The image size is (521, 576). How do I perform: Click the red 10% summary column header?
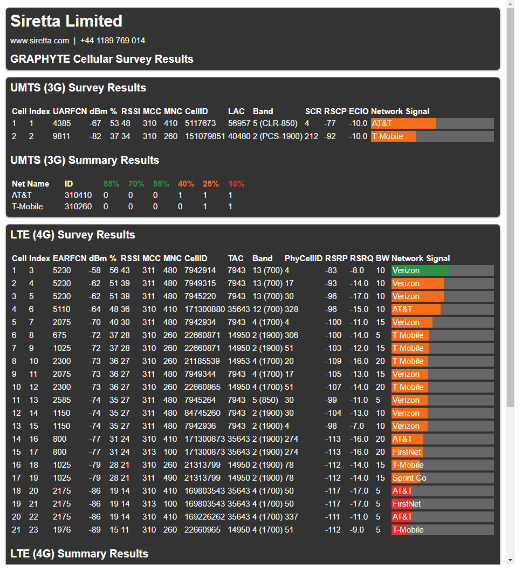[236, 184]
